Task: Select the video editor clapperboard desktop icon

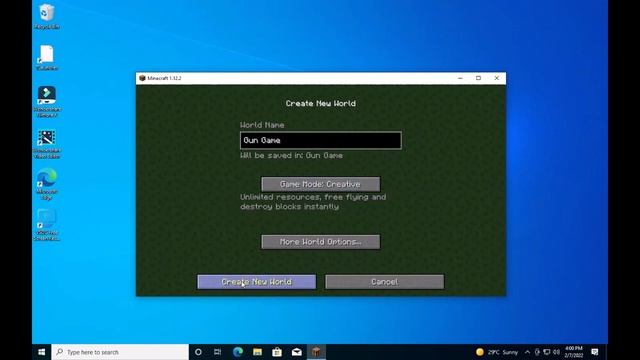Action: coord(47,144)
